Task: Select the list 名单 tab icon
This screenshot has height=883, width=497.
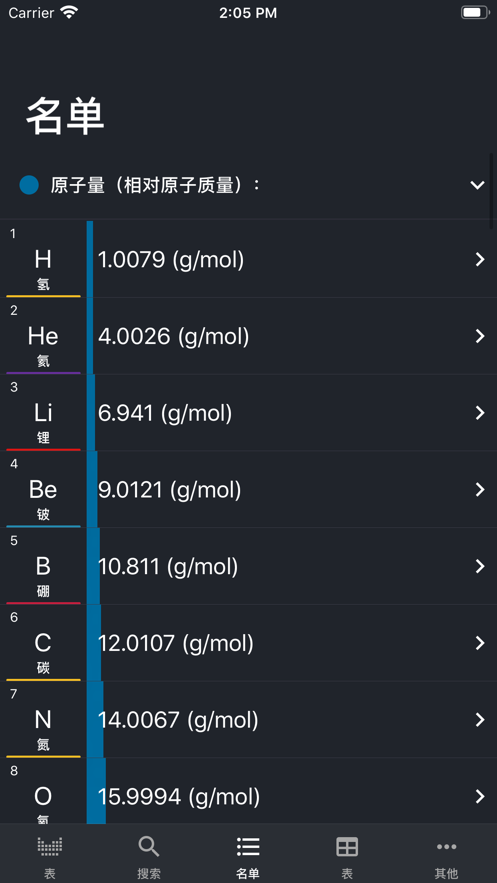Action: (x=248, y=846)
